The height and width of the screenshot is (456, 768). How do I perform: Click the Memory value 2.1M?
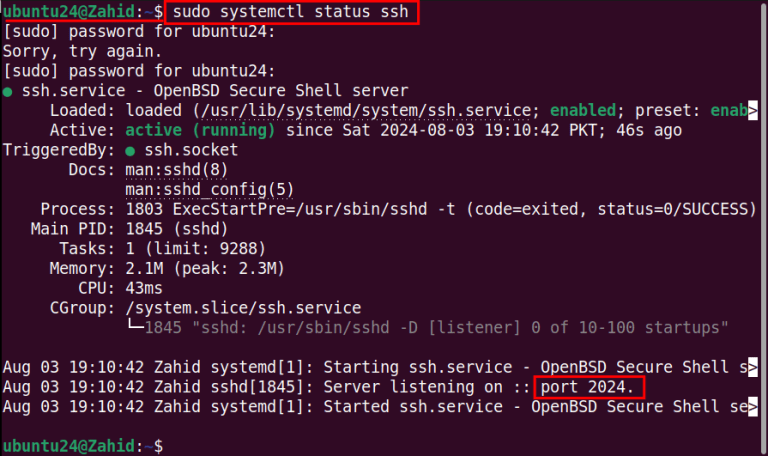(x=143, y=268)
